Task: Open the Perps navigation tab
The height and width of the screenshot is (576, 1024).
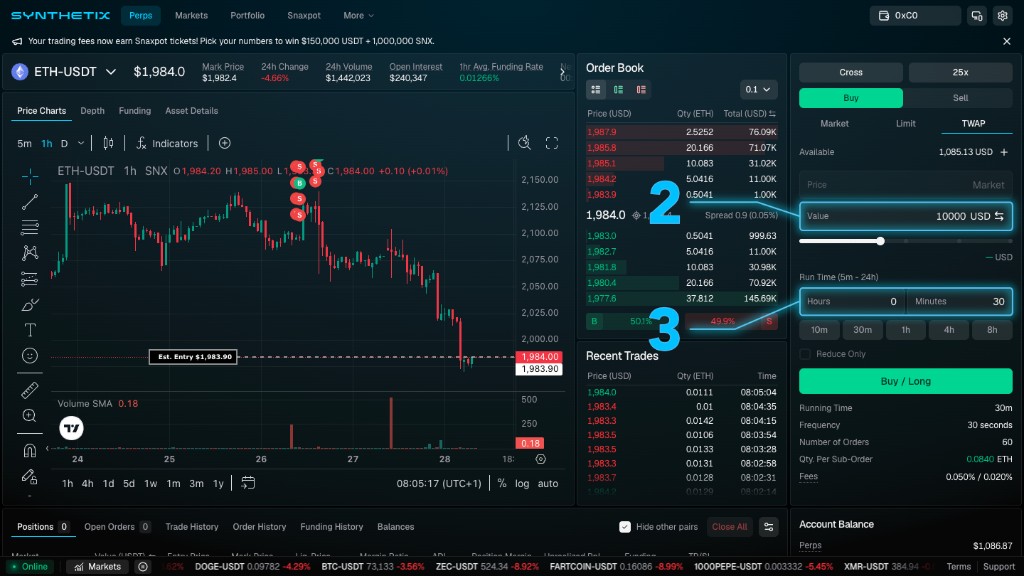Action: click(140, 16)
